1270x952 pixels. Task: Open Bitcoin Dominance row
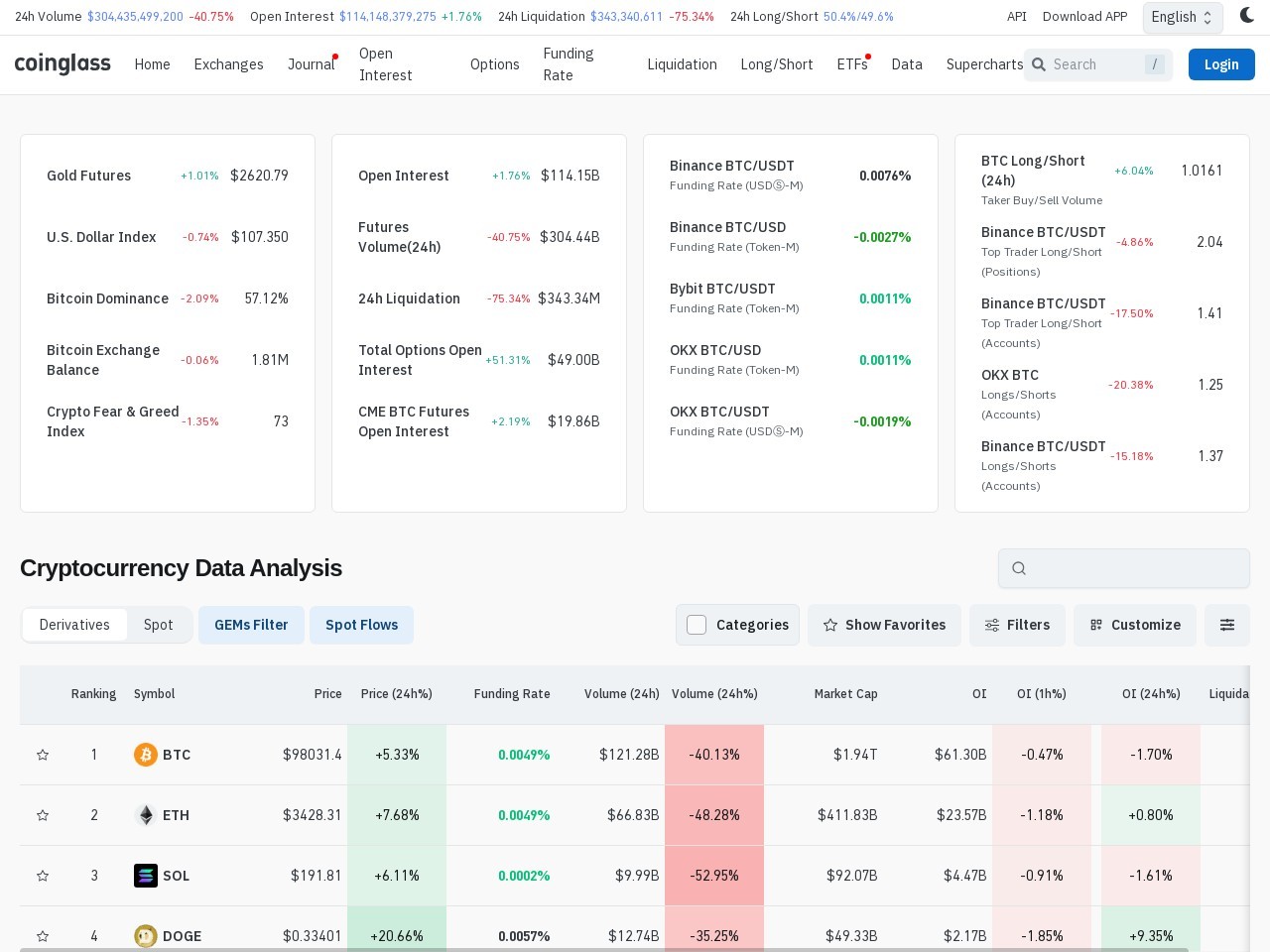[x=168, y=298]
